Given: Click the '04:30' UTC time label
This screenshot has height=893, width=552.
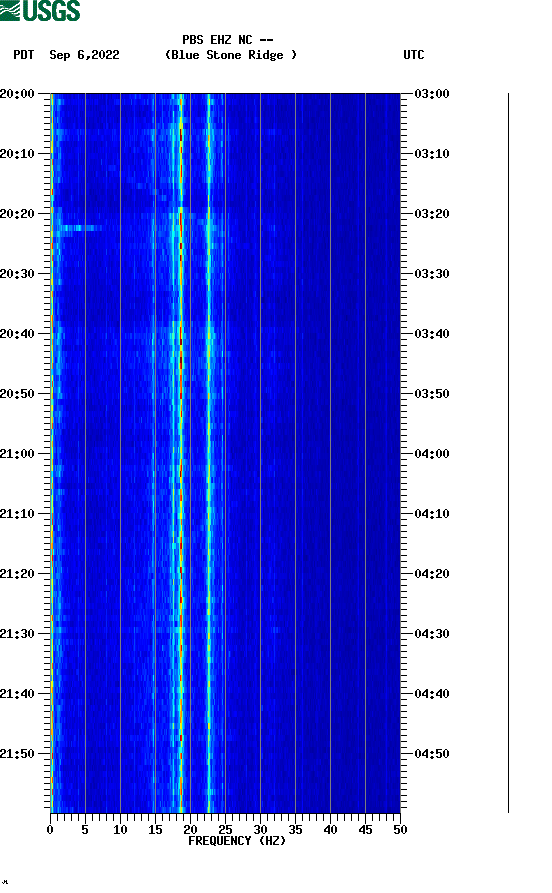Looking at the screenshot, I should [432, 634].
